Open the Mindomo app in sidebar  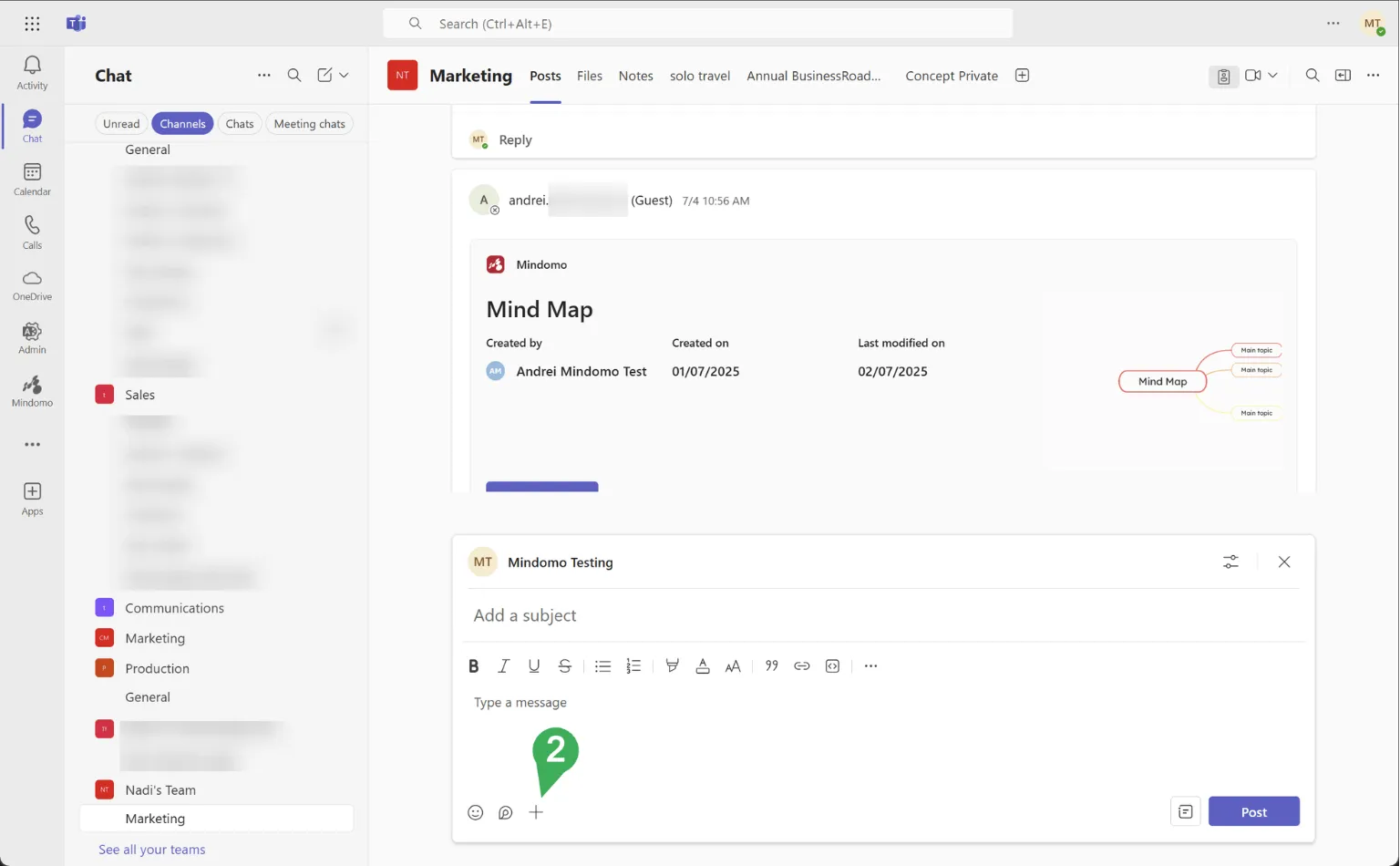(32, 390)
